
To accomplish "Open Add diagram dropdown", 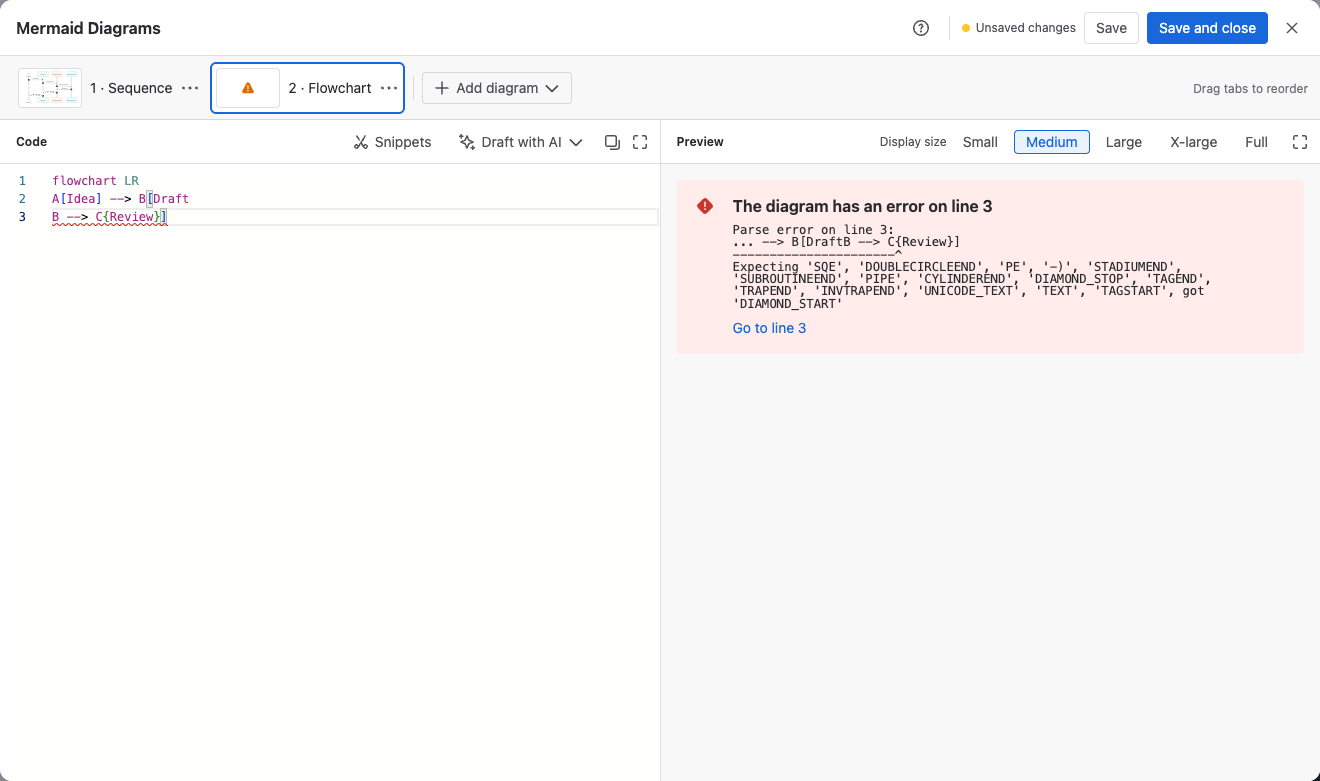I will click(497, 88).
